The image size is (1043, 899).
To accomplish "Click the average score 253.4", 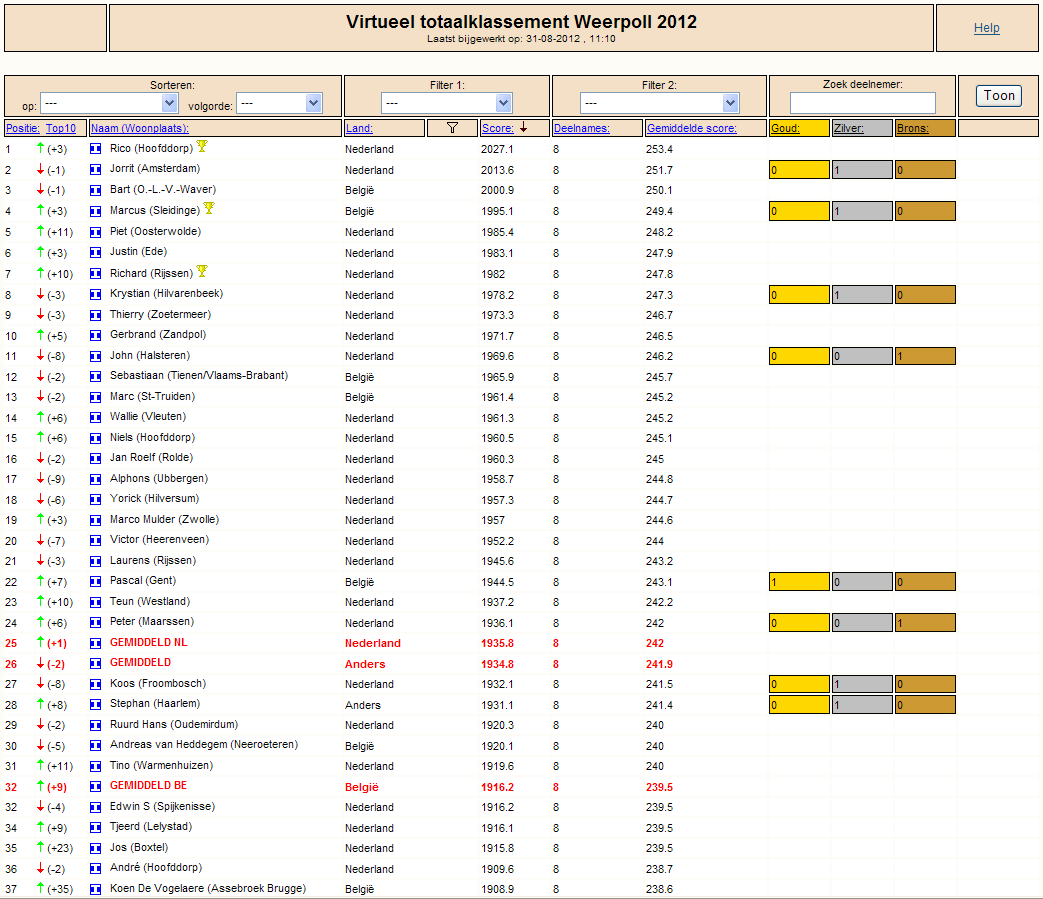I will click(x=659, y=150).
